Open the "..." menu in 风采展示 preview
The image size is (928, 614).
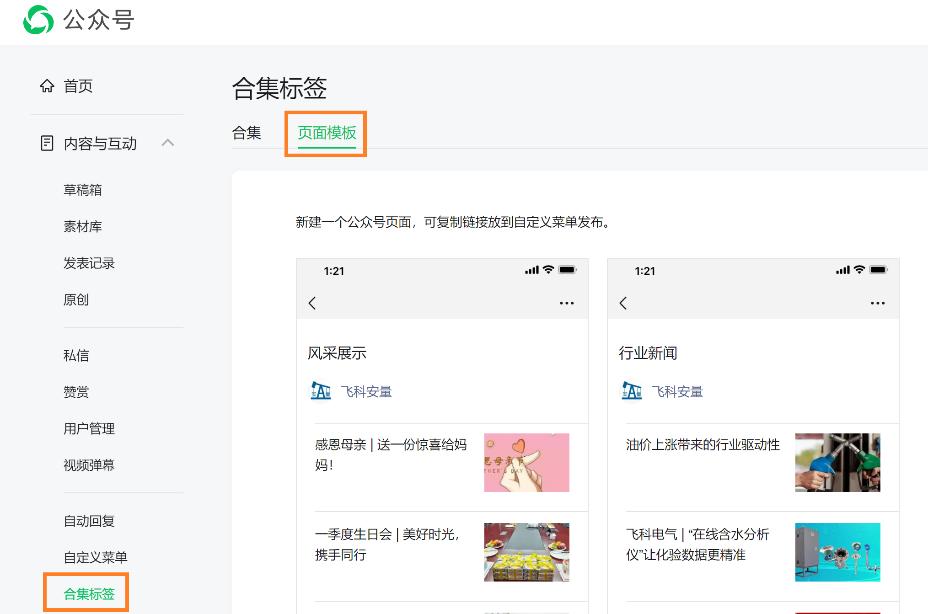point(567,303)
